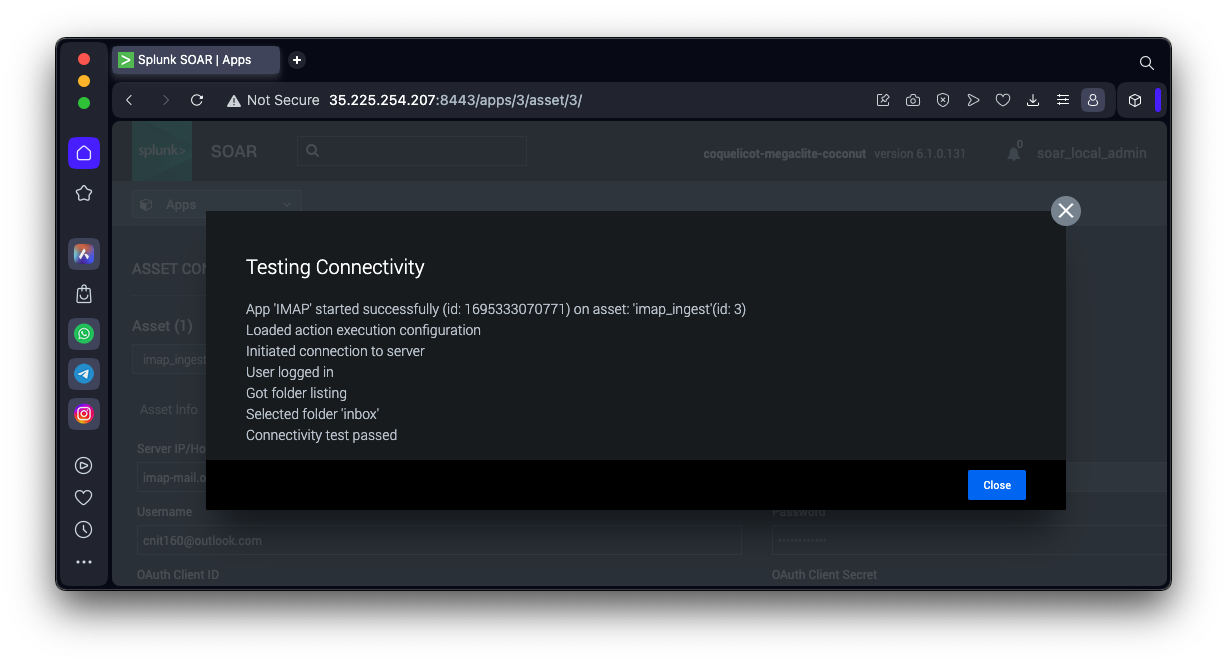Dismiss the dialog using the round X icon

click(1066, 210)
